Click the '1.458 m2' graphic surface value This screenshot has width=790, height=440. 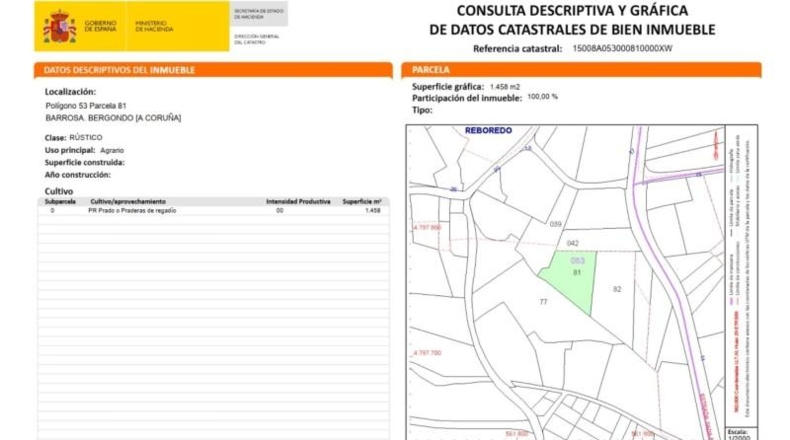[x=505, y=87]
